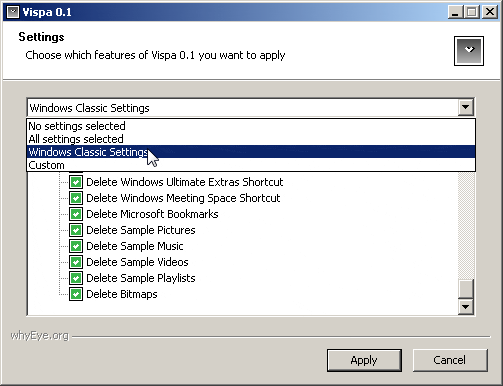Uncheck Delete Microsoft Bookmarks option

pos(76,214)
